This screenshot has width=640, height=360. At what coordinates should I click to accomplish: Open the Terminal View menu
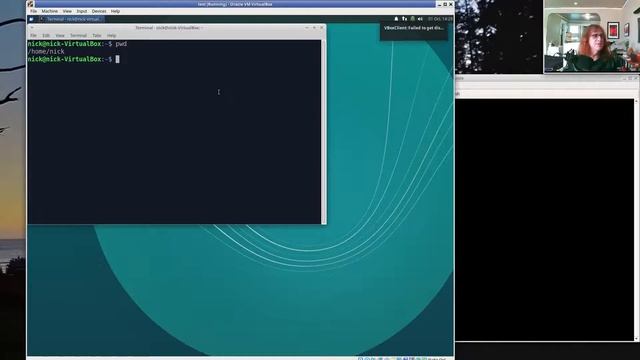pos(60,36)
